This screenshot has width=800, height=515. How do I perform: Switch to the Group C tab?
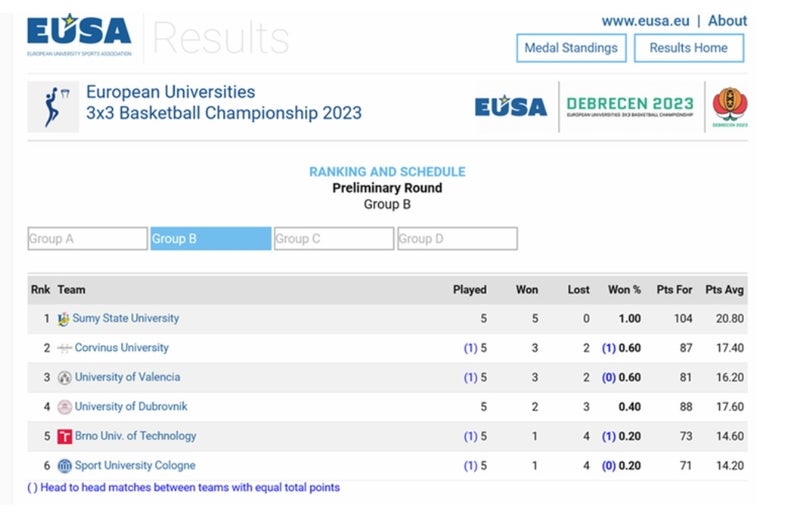(x=334, y=238)
